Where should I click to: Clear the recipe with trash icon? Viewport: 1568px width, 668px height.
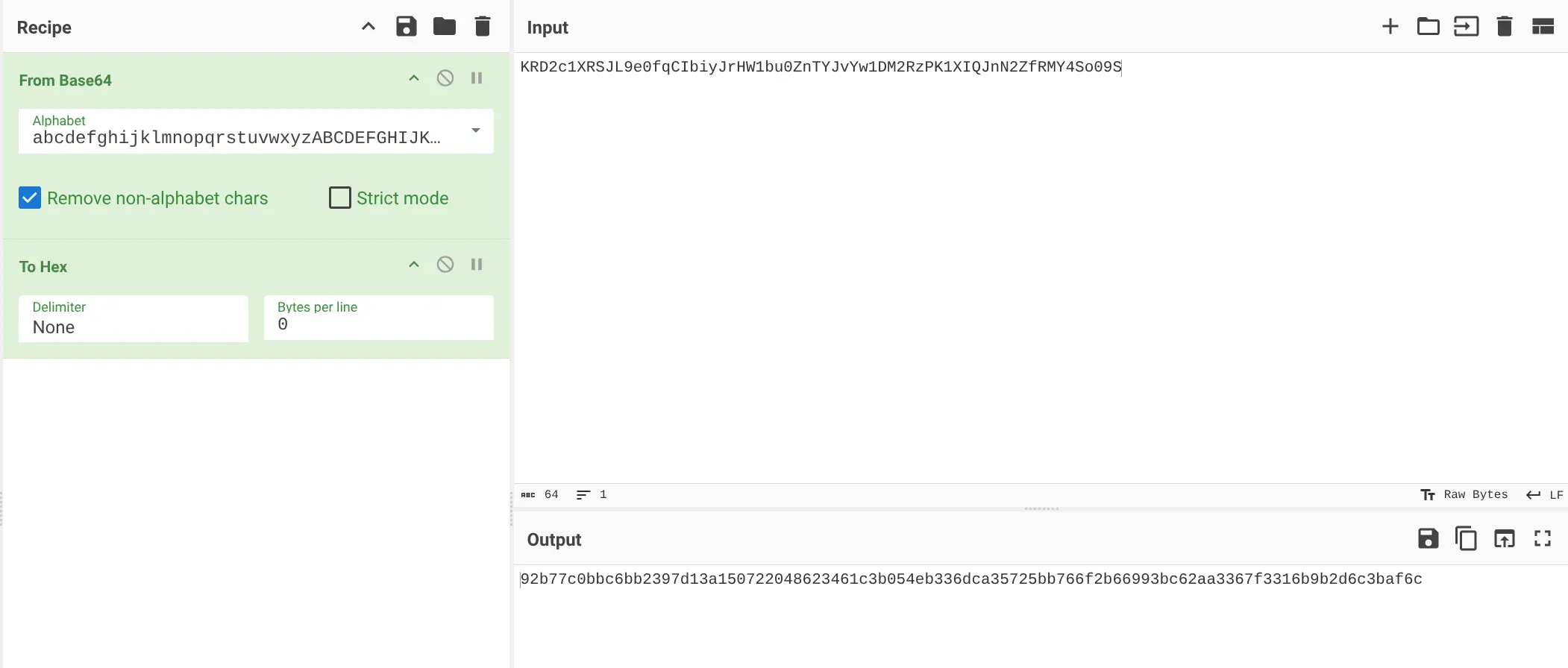[x=483, y=27]
